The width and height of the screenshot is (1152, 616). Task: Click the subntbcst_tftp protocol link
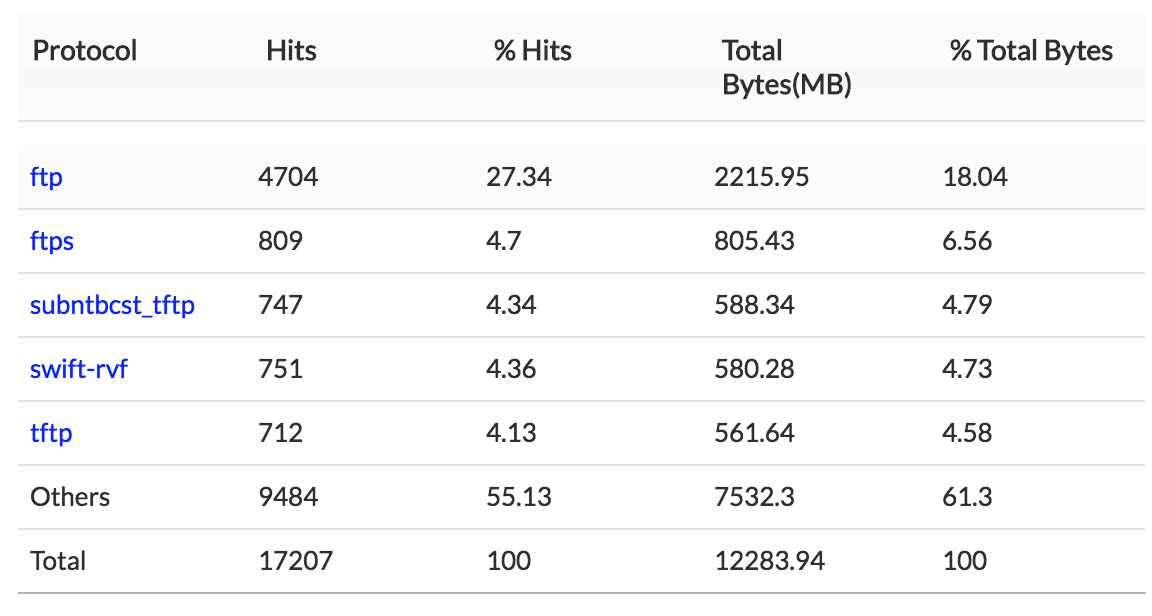[x=112, y=306]
